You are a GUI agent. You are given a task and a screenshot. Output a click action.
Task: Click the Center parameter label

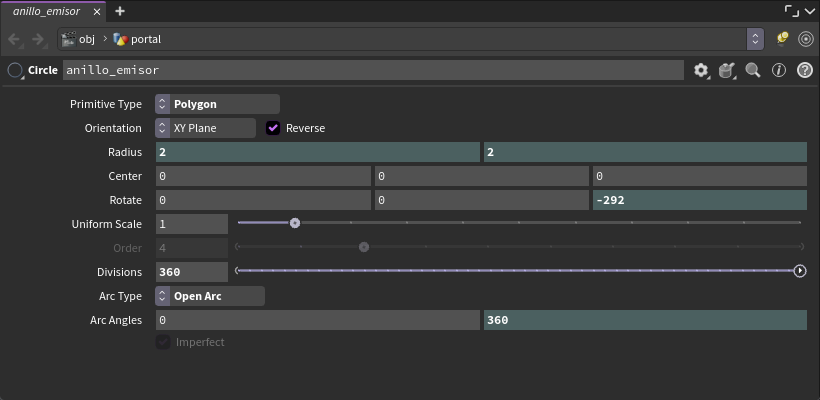(125, 176)
